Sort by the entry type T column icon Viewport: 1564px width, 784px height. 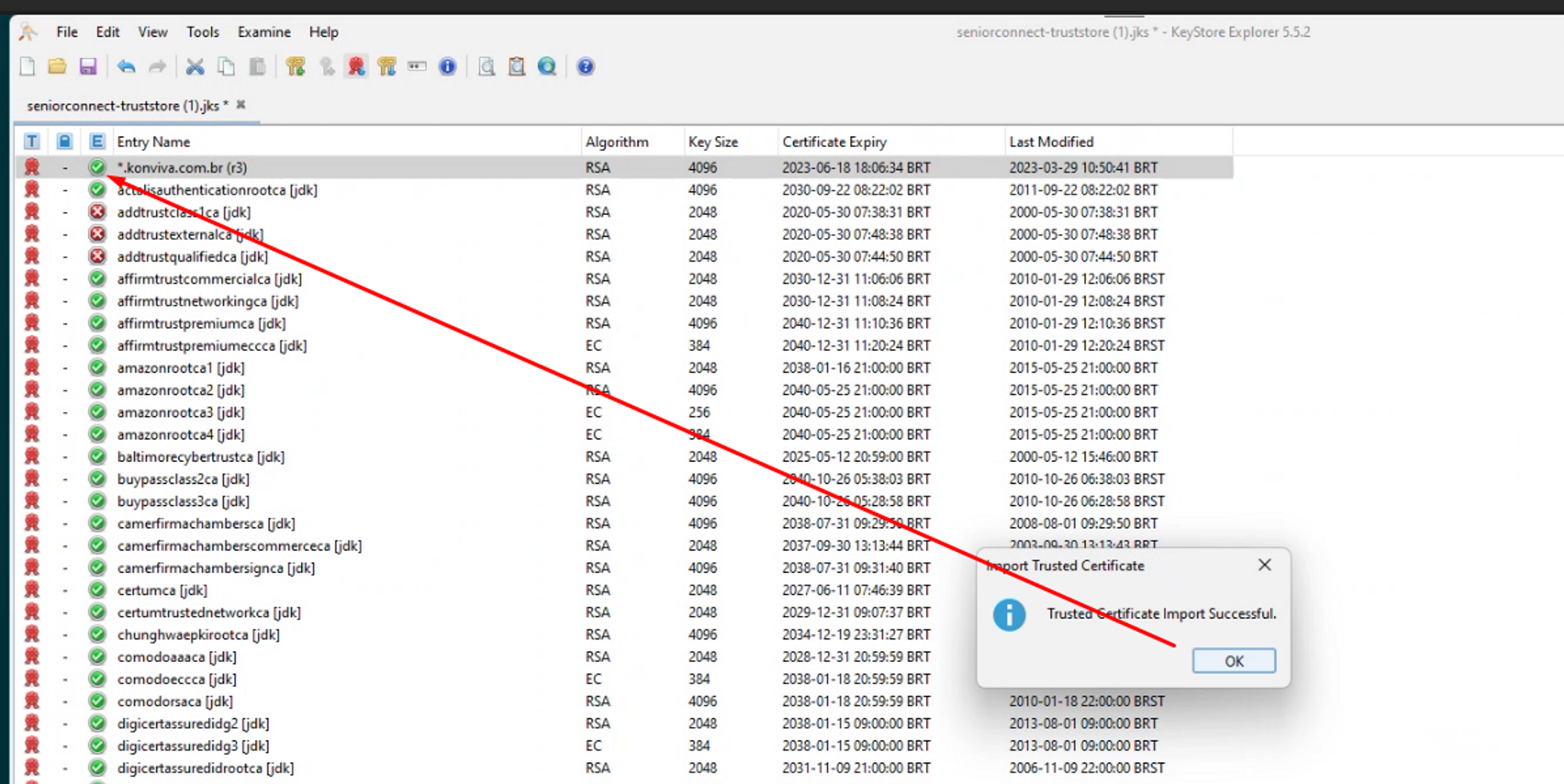(x=32, y=141)
